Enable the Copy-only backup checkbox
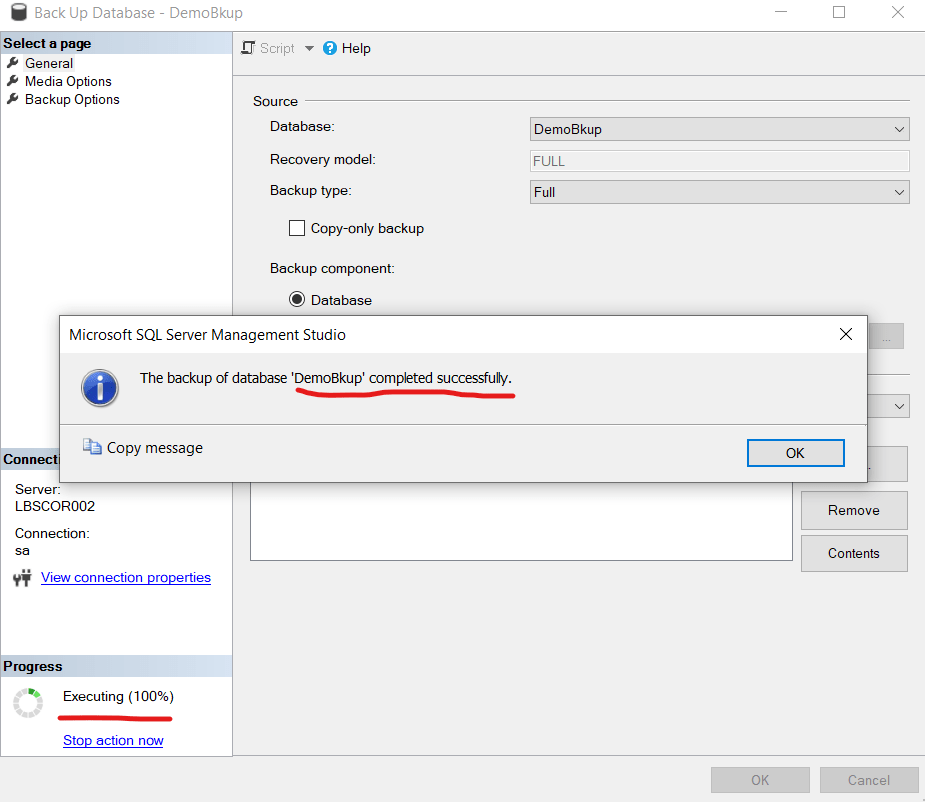 pos(297,228)
